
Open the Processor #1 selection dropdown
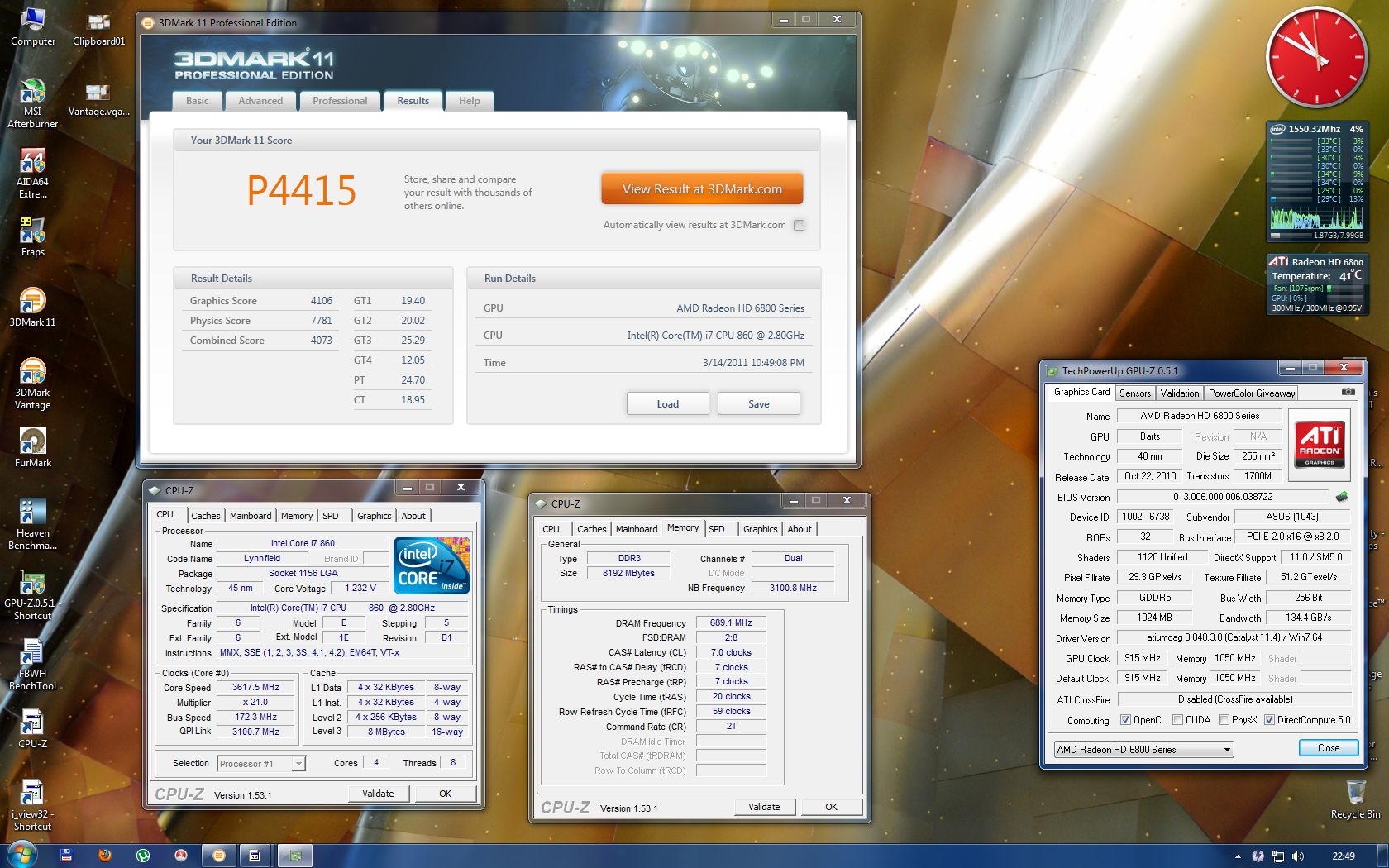click(x=261, y=764)
